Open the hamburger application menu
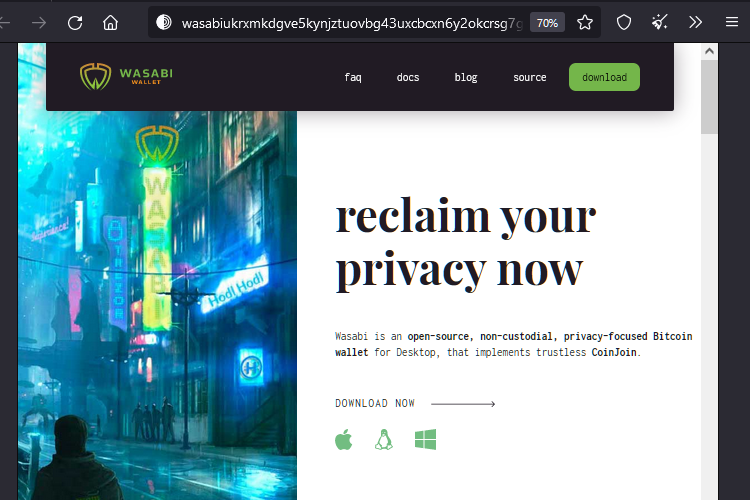Screen dimensions: 750x500 (731, 22)
